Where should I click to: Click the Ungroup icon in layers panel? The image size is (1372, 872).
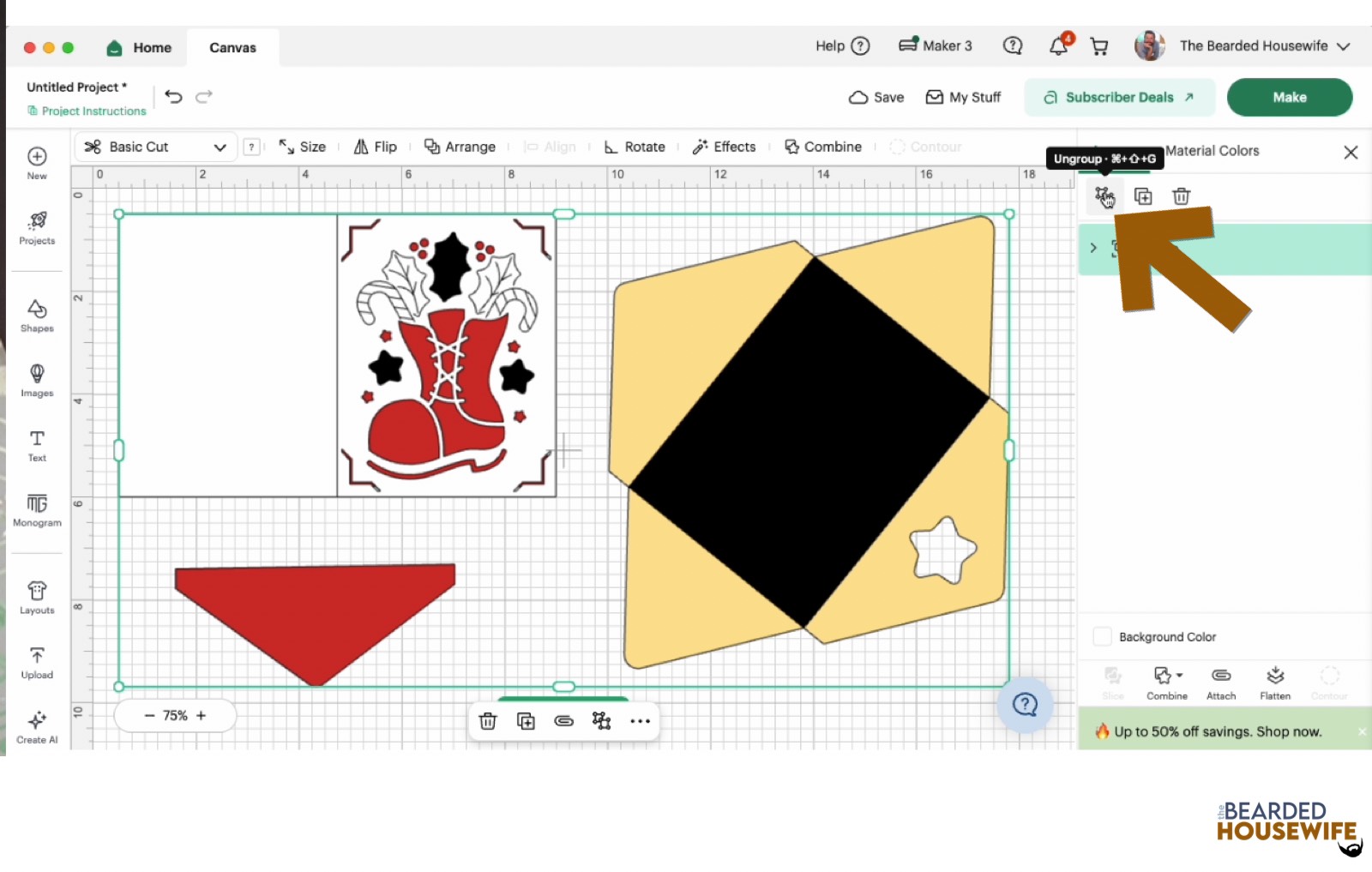tap(1104, 196)
